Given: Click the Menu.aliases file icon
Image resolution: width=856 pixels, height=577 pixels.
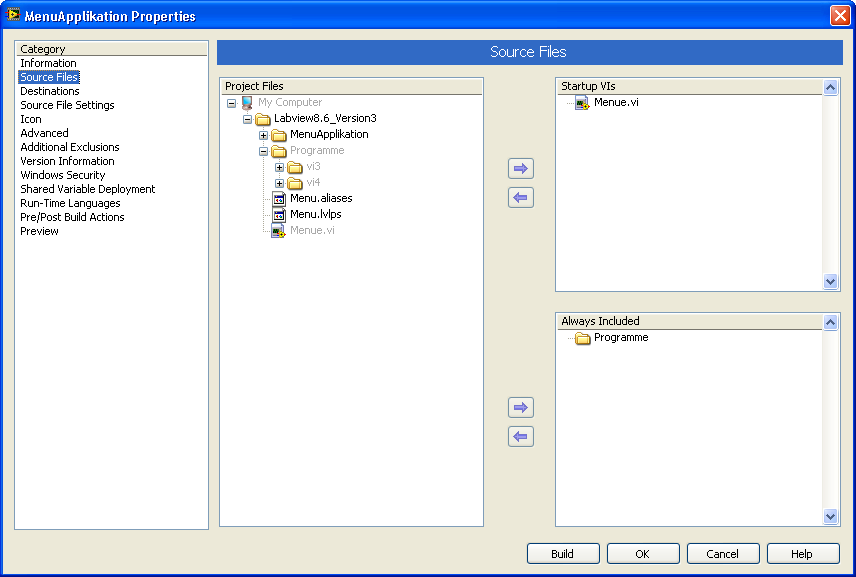Looking at the screenshot, I should (x=279, y=199).
